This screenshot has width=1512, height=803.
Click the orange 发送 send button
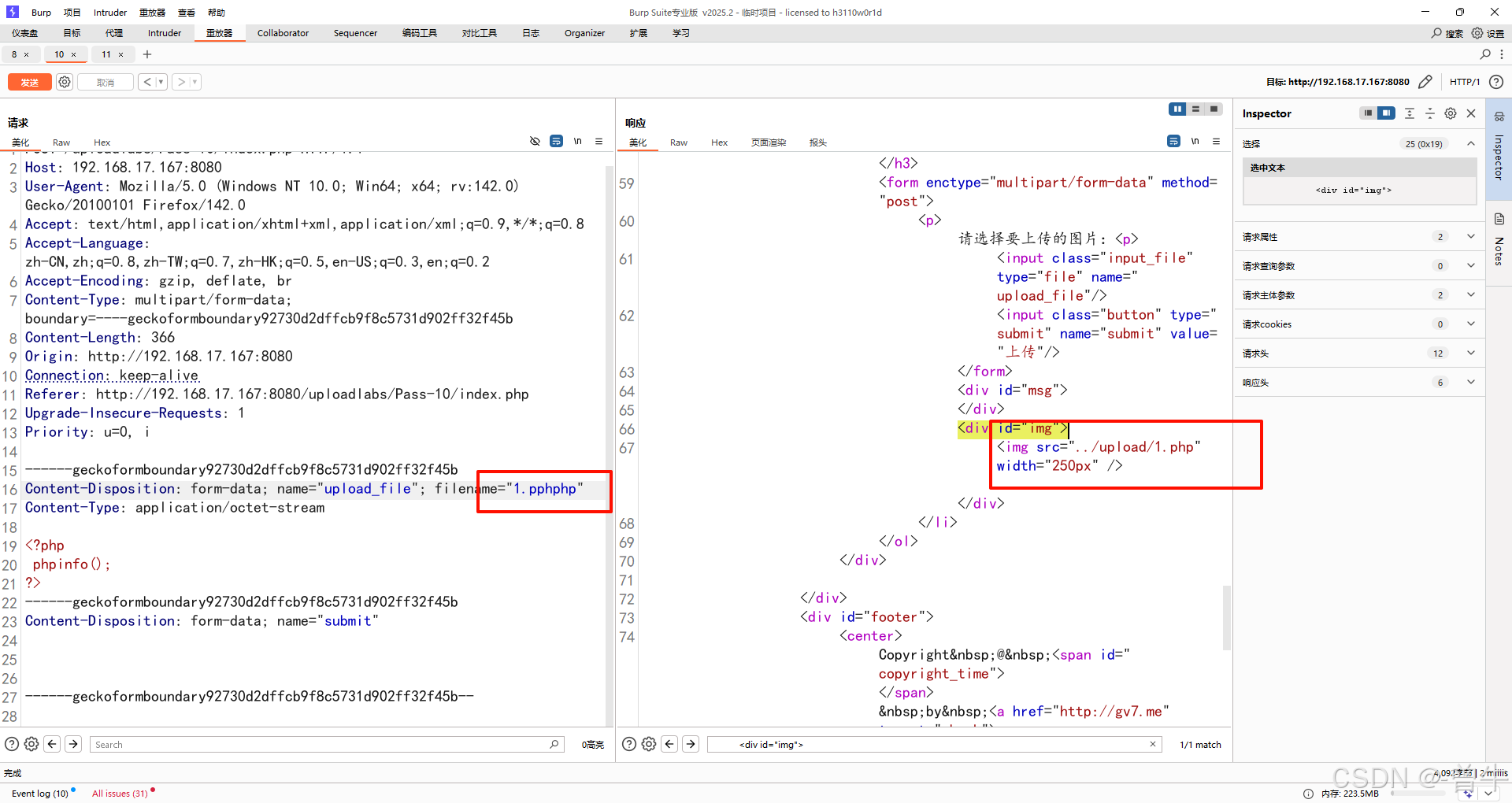tap(30, 82)
